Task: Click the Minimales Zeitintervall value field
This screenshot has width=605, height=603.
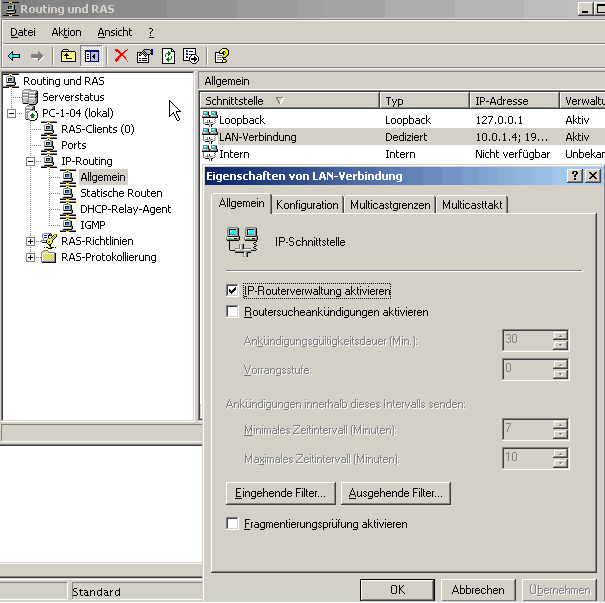Action: click(x=527, y=429)
